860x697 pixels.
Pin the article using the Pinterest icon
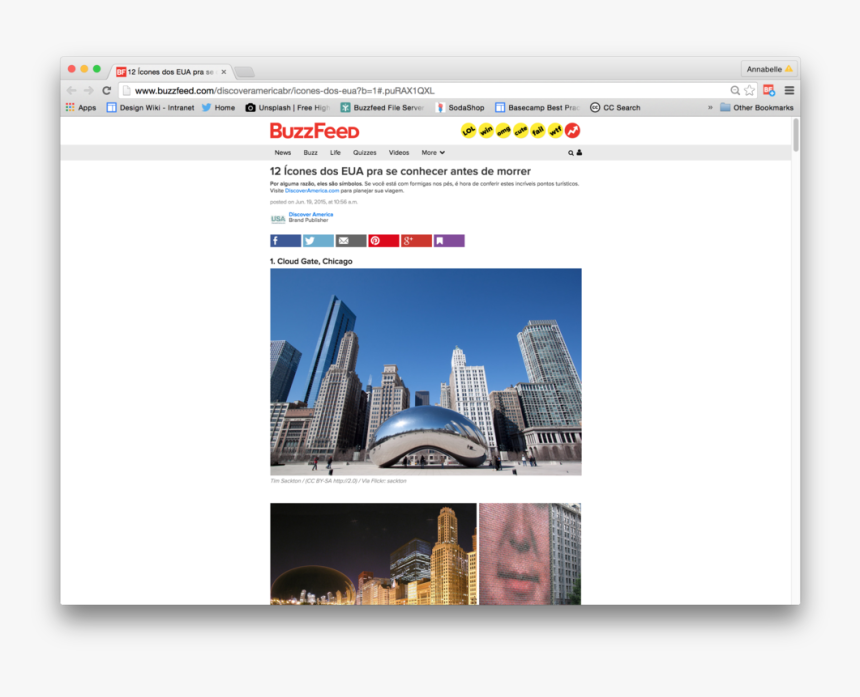(x=382, y=240)
